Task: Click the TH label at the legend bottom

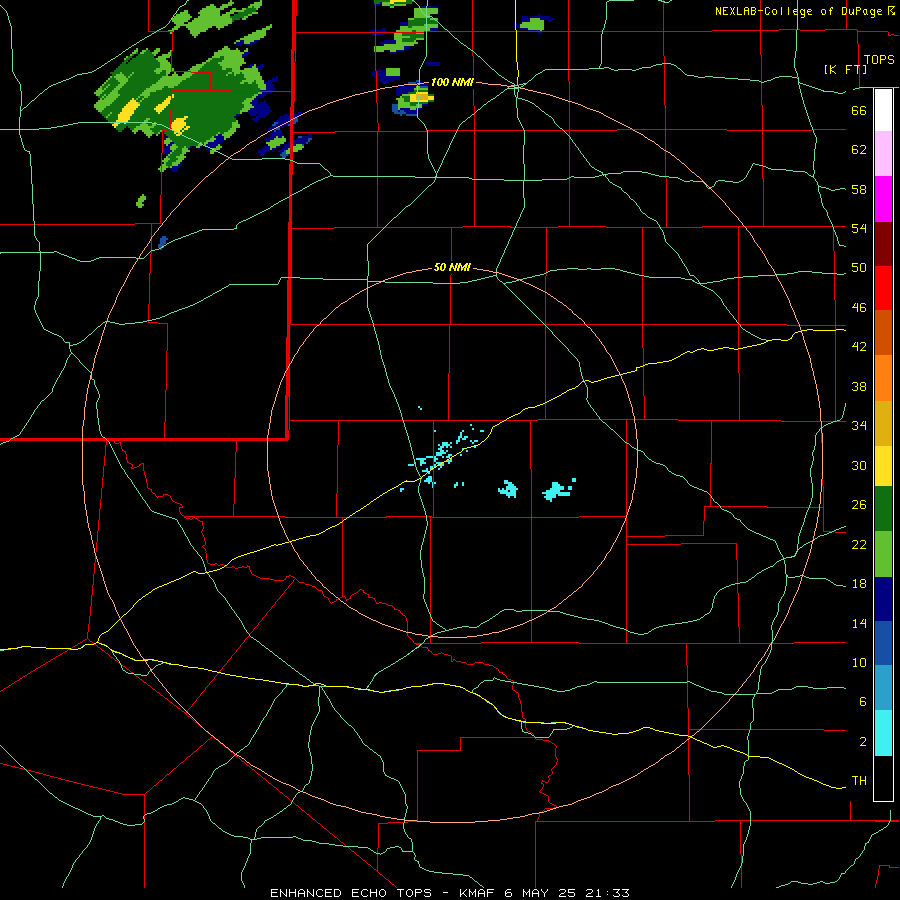Action: coord(859,781)
